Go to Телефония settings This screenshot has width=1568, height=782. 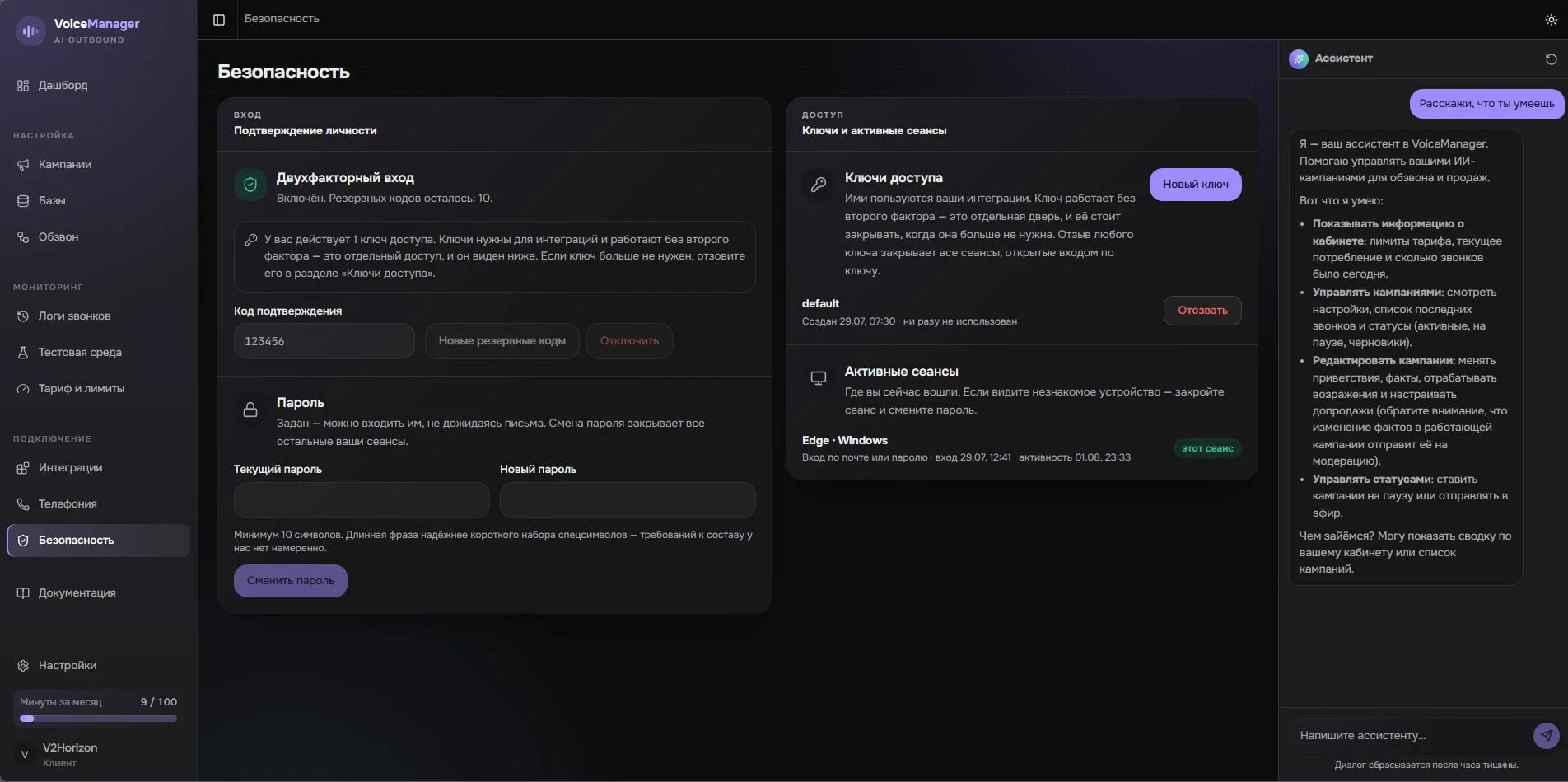pos(98,503)
